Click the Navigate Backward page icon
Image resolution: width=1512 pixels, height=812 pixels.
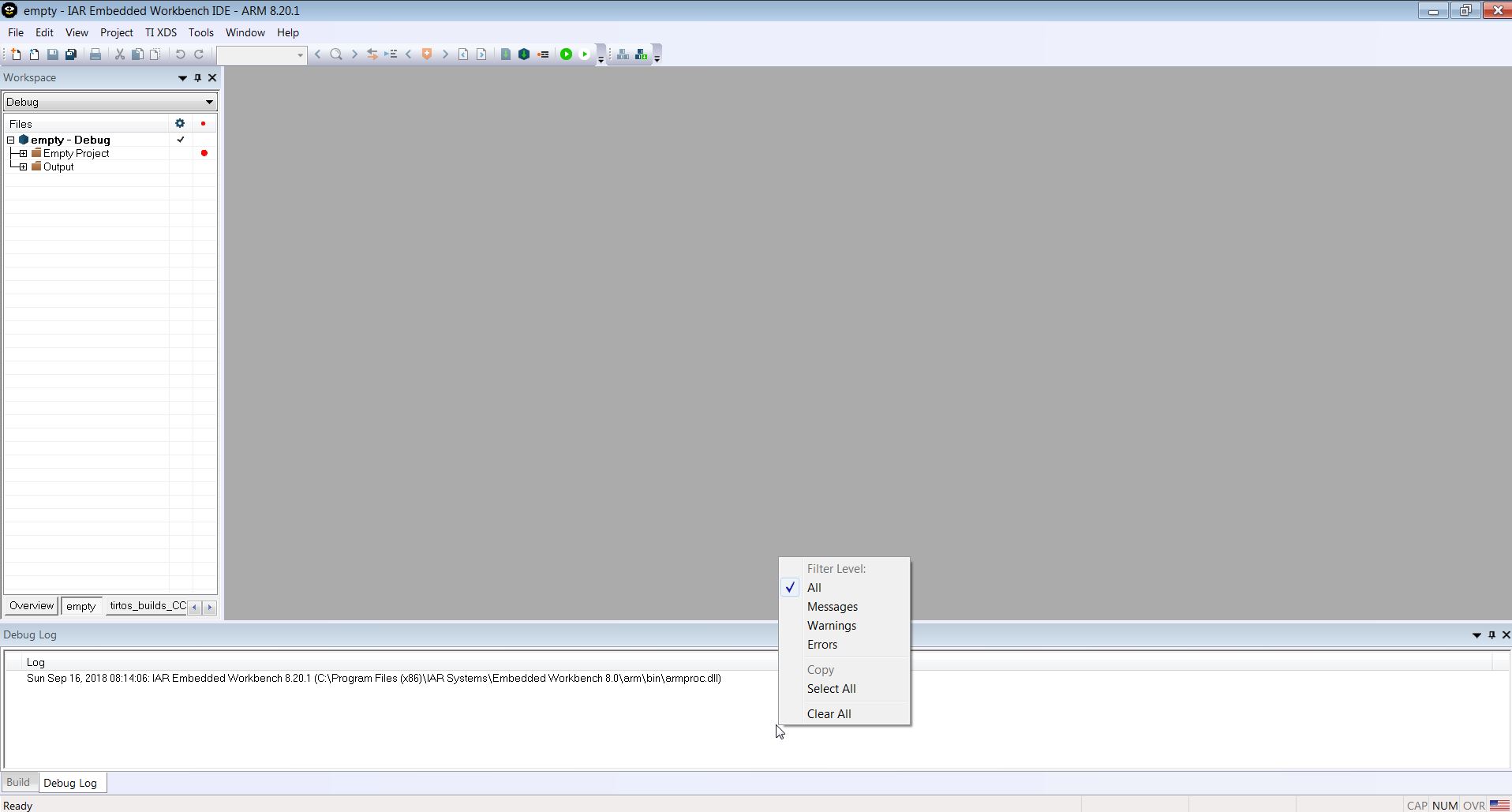click(x=463, y=54)
